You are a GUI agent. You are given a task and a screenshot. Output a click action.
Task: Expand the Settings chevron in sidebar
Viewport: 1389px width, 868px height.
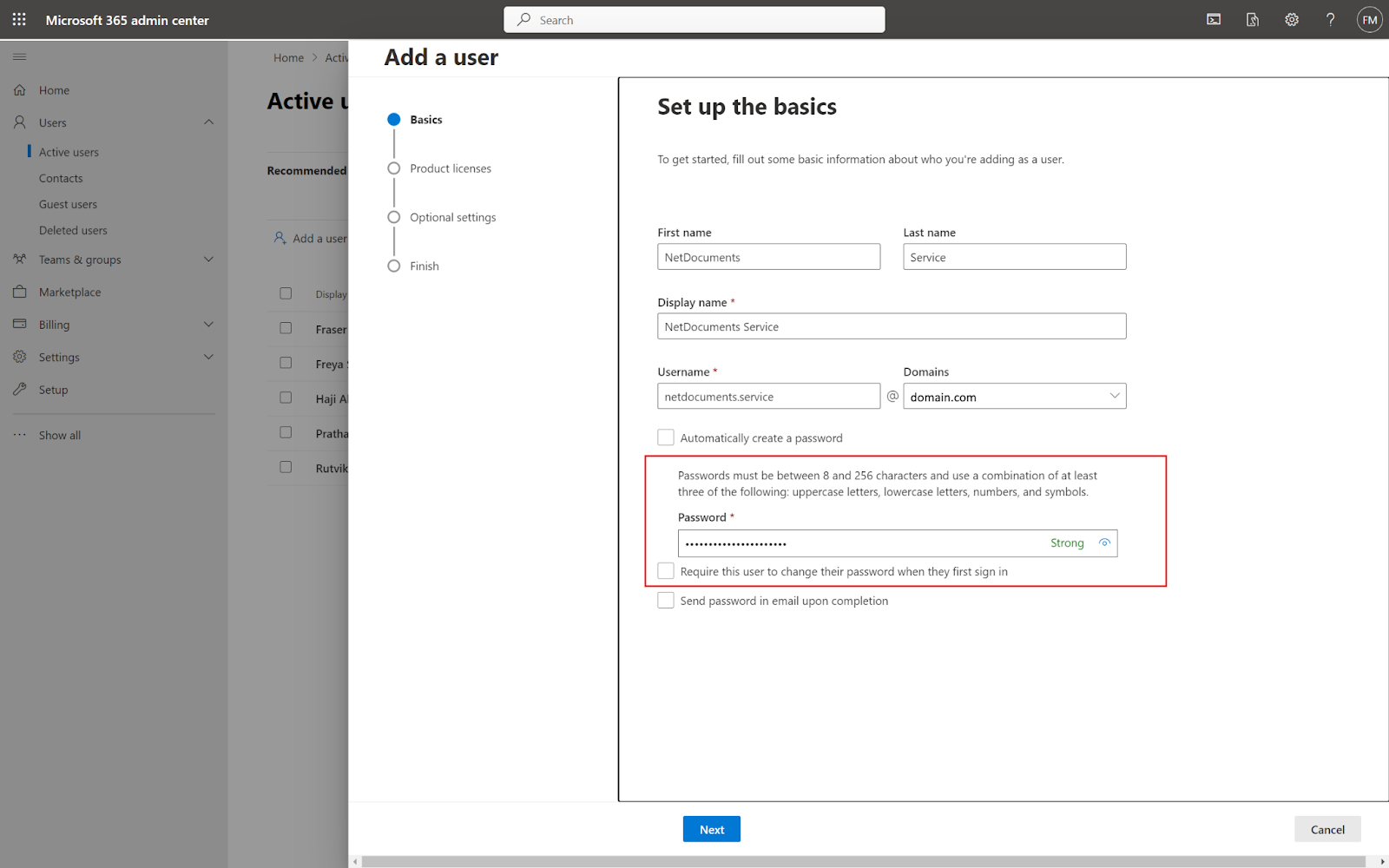pos(208,357)
